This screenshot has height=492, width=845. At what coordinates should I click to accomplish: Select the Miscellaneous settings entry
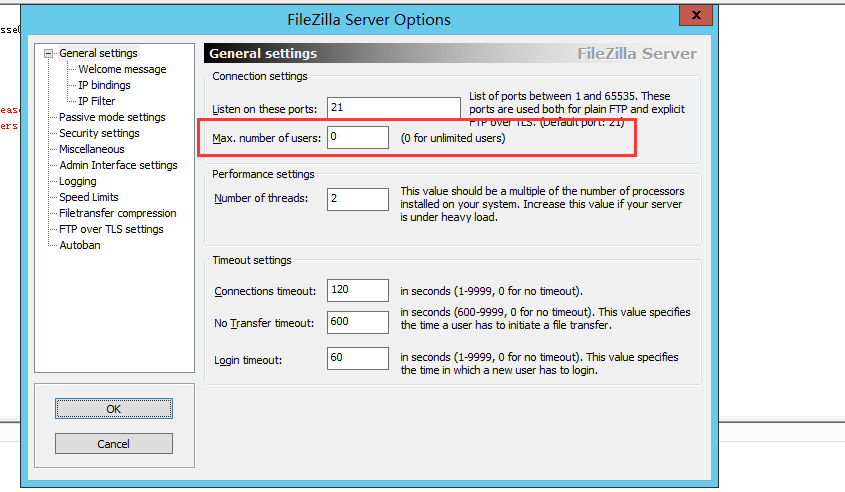pyautogui.click(x=92, y=149)
